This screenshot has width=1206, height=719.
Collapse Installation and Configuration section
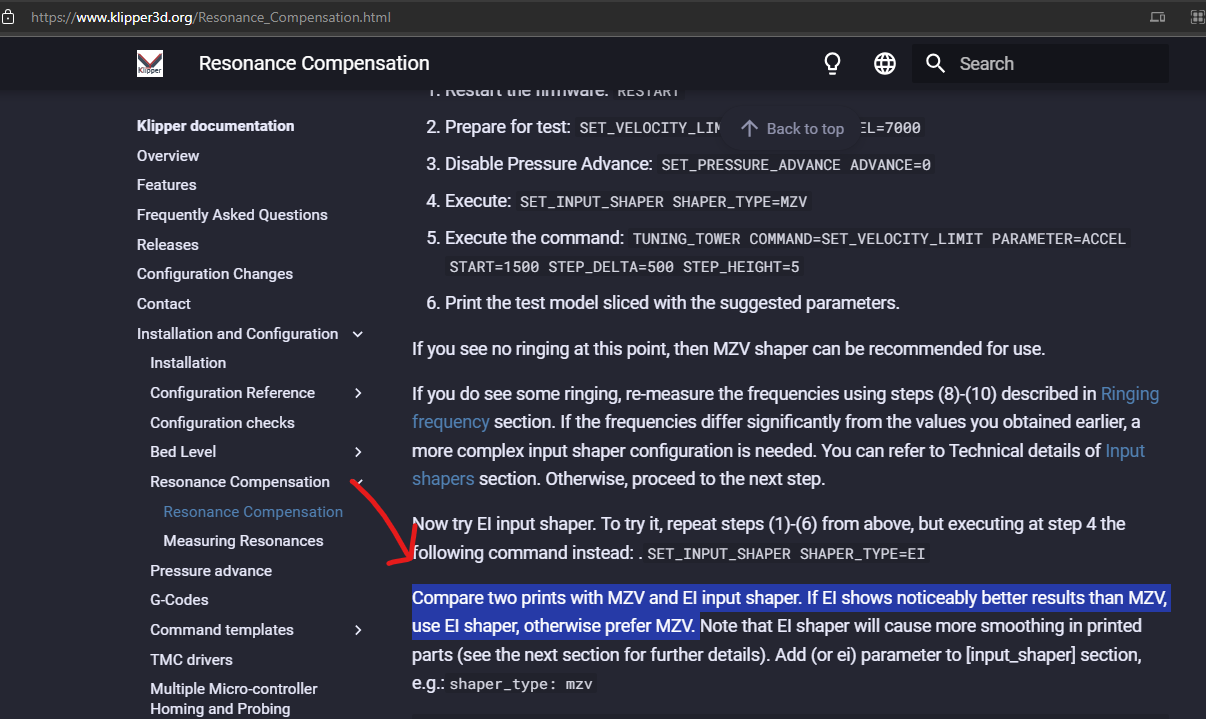click(x=358, y=334)
